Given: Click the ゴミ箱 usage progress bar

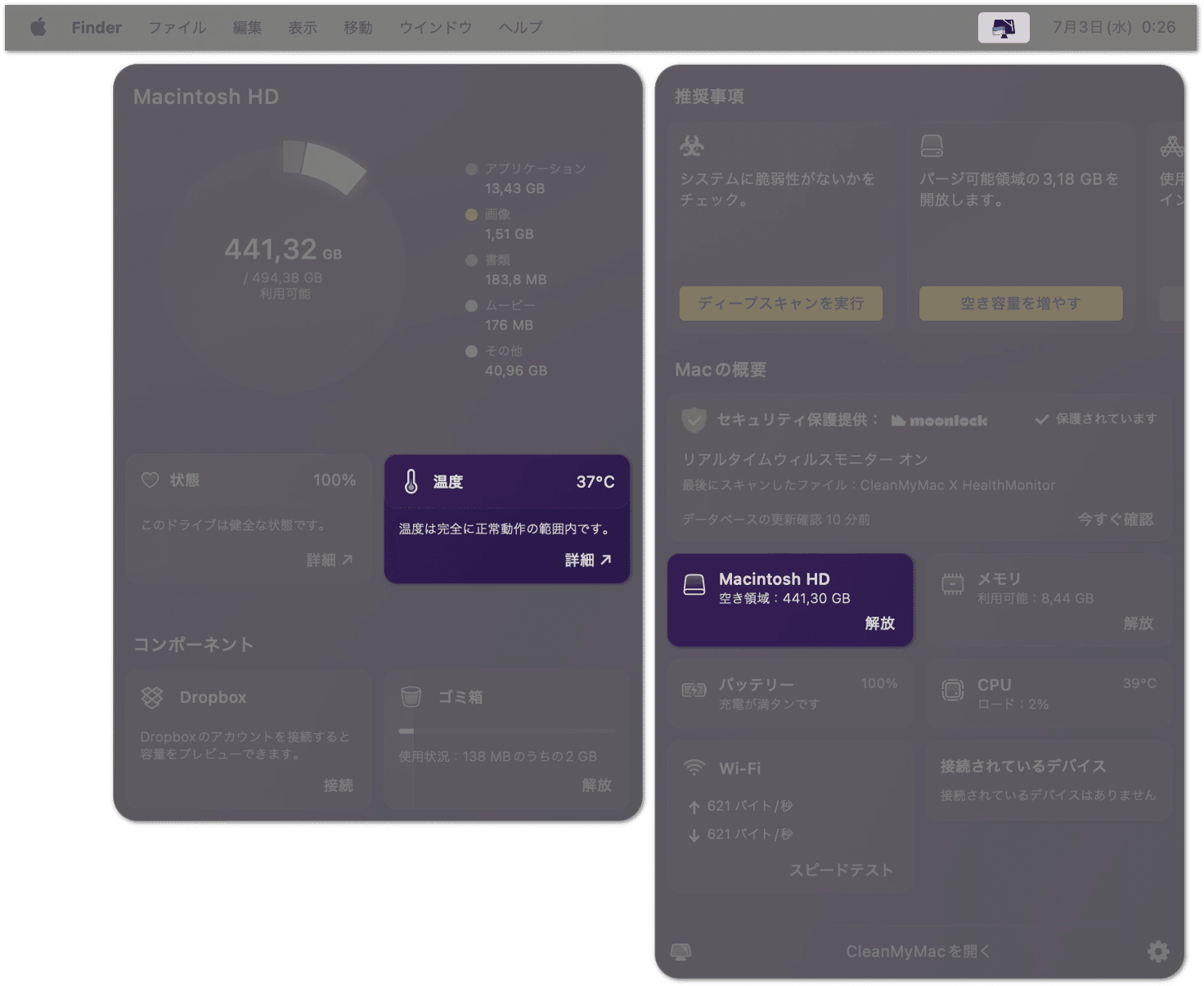Looking at the screenshot, I should click(x=506, y=731).
